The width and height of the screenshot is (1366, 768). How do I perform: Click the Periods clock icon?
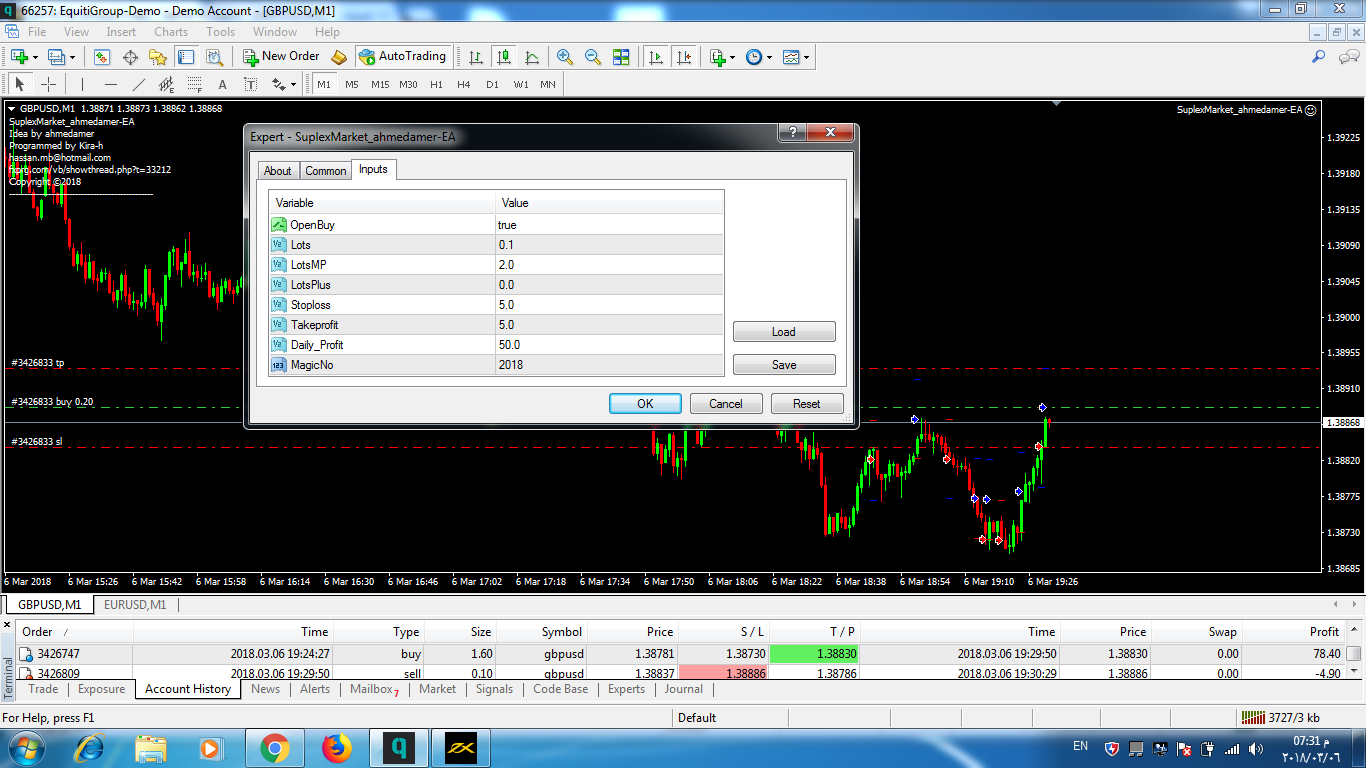[754, 57]
